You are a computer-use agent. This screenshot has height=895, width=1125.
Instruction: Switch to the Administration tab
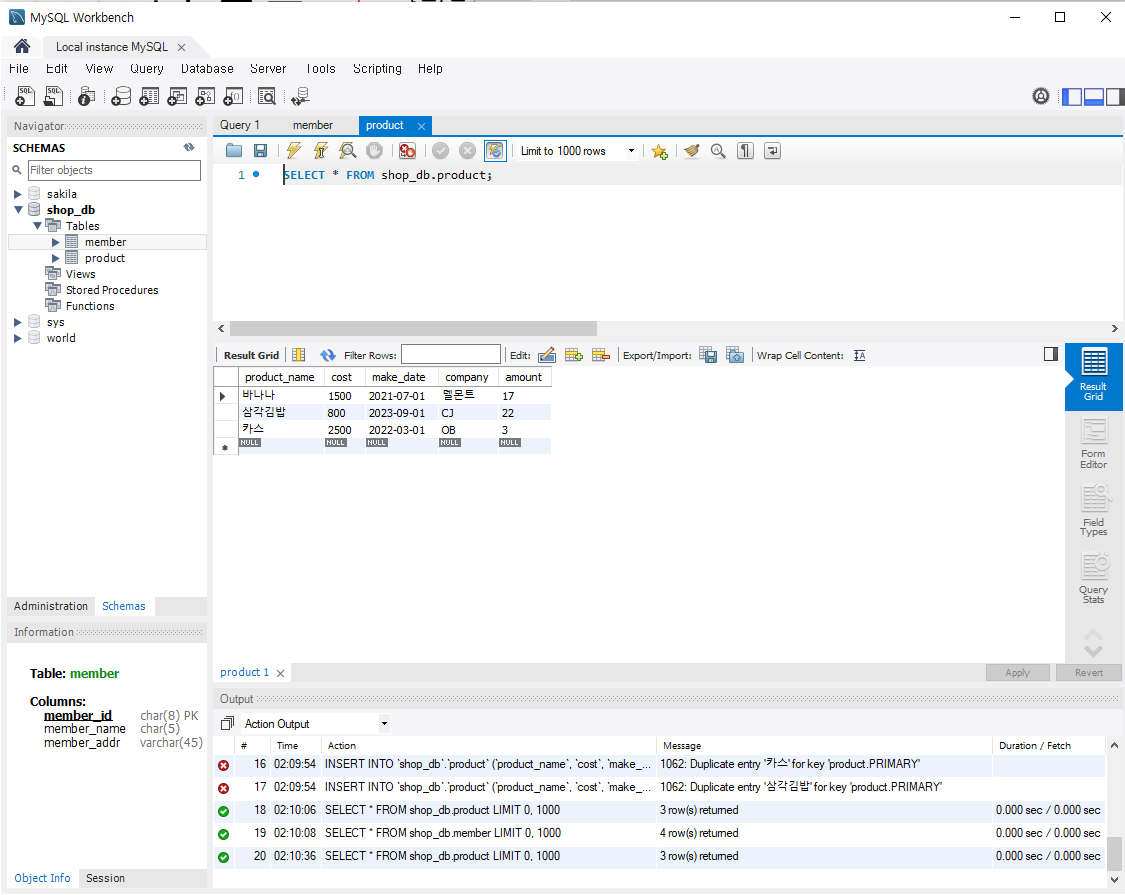(x=51, y=606)
